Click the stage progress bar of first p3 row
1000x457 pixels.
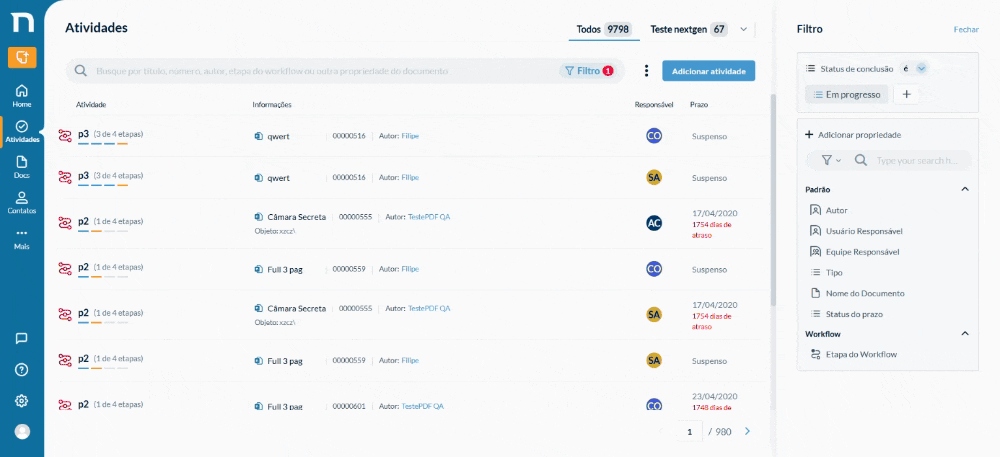[103, 143]
